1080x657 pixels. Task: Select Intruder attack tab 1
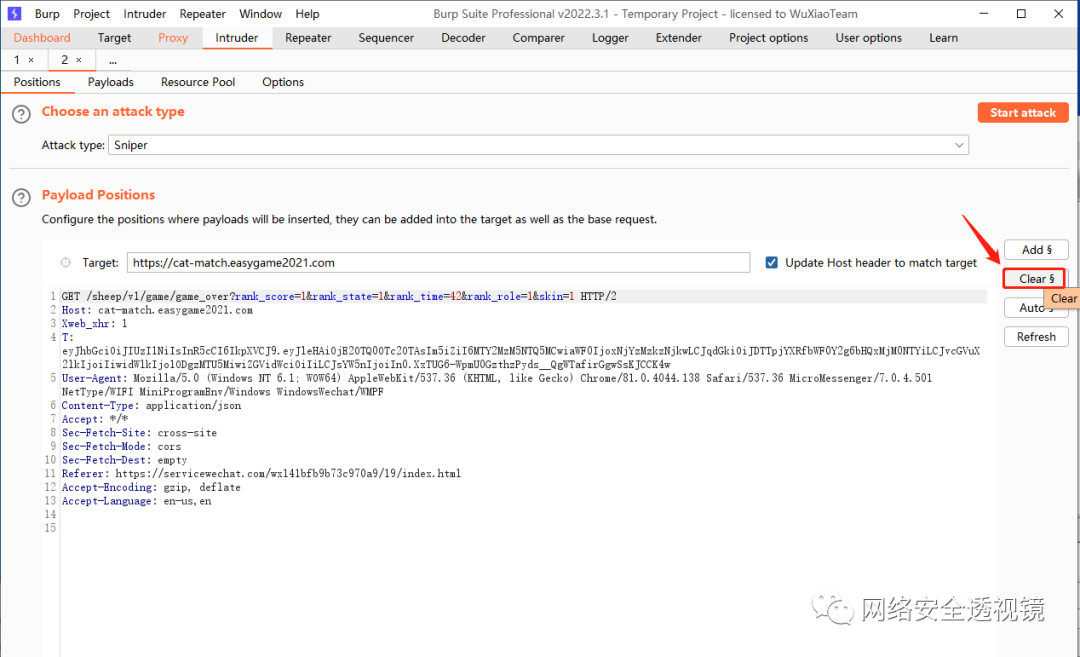[x=17, y=61]
